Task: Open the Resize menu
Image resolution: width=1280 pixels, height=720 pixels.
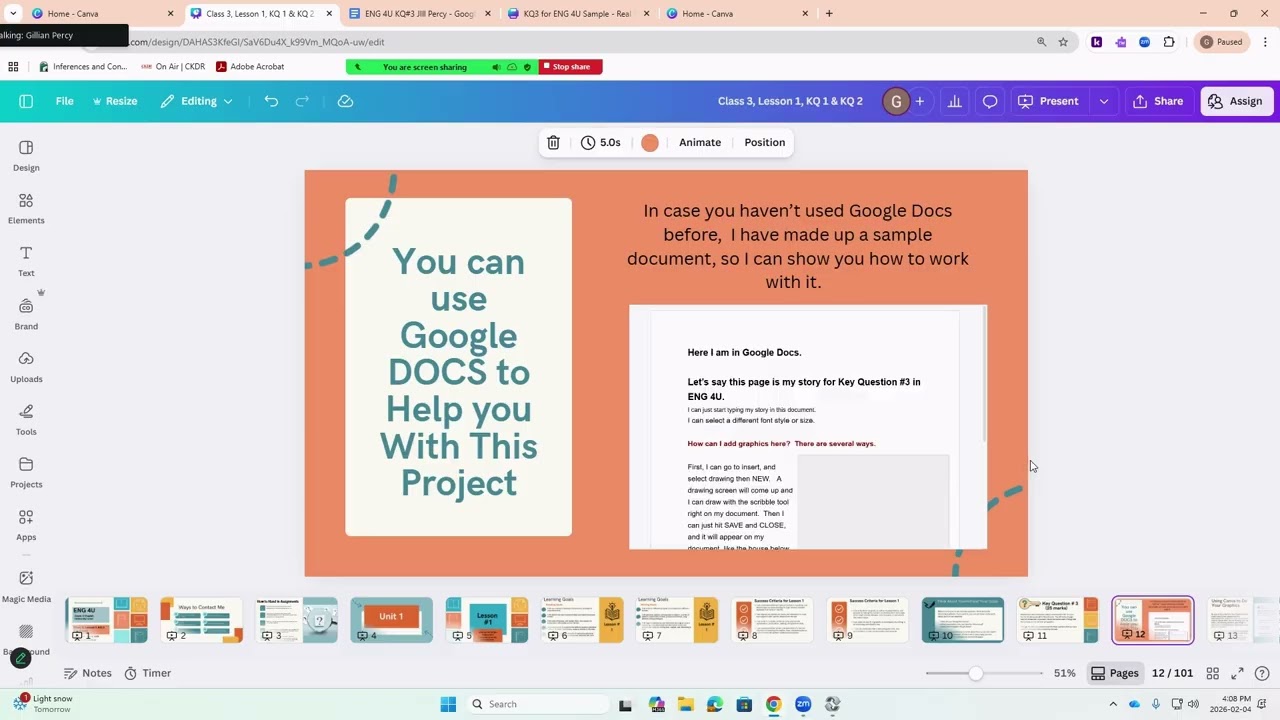Action: [x=115, y=101]
